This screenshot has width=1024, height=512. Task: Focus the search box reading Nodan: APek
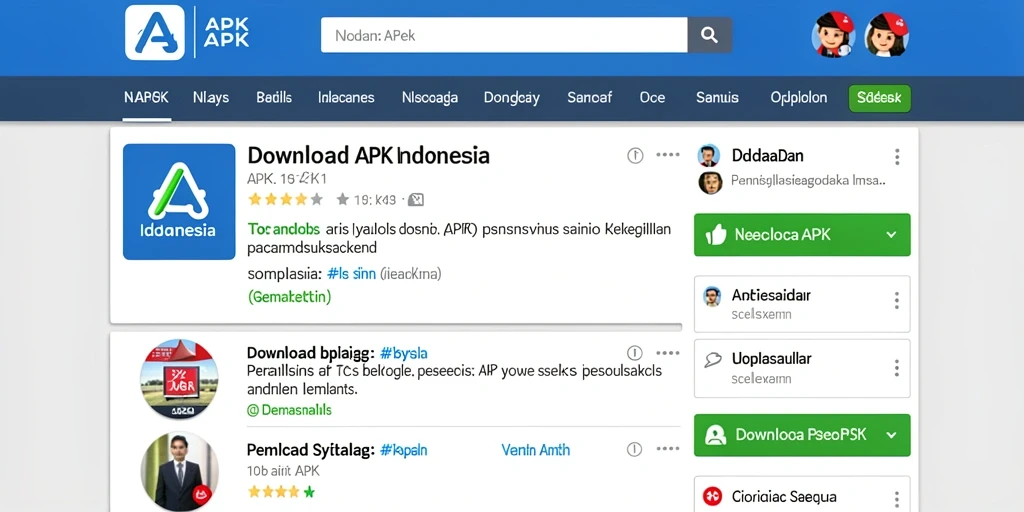tap(504, 35)
